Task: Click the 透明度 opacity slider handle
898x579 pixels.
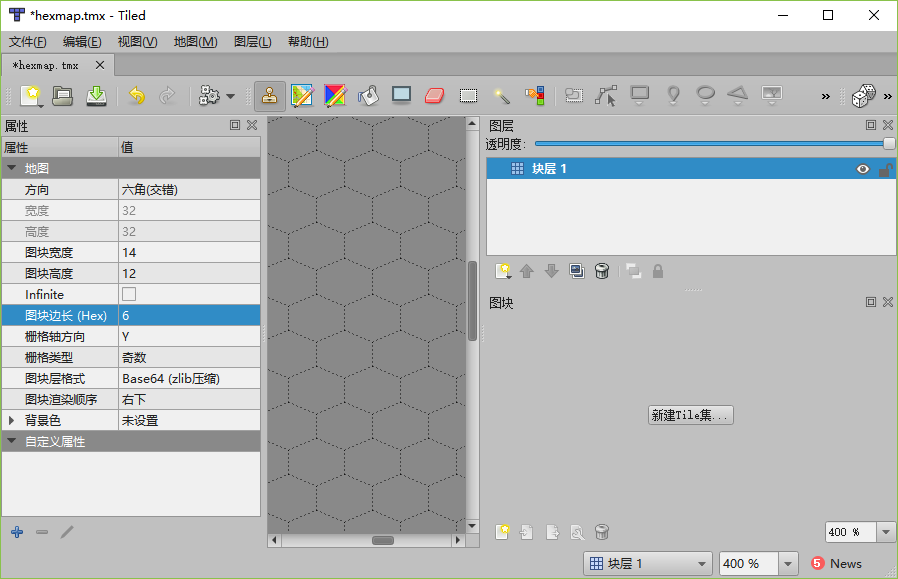Action: (889, 144)
